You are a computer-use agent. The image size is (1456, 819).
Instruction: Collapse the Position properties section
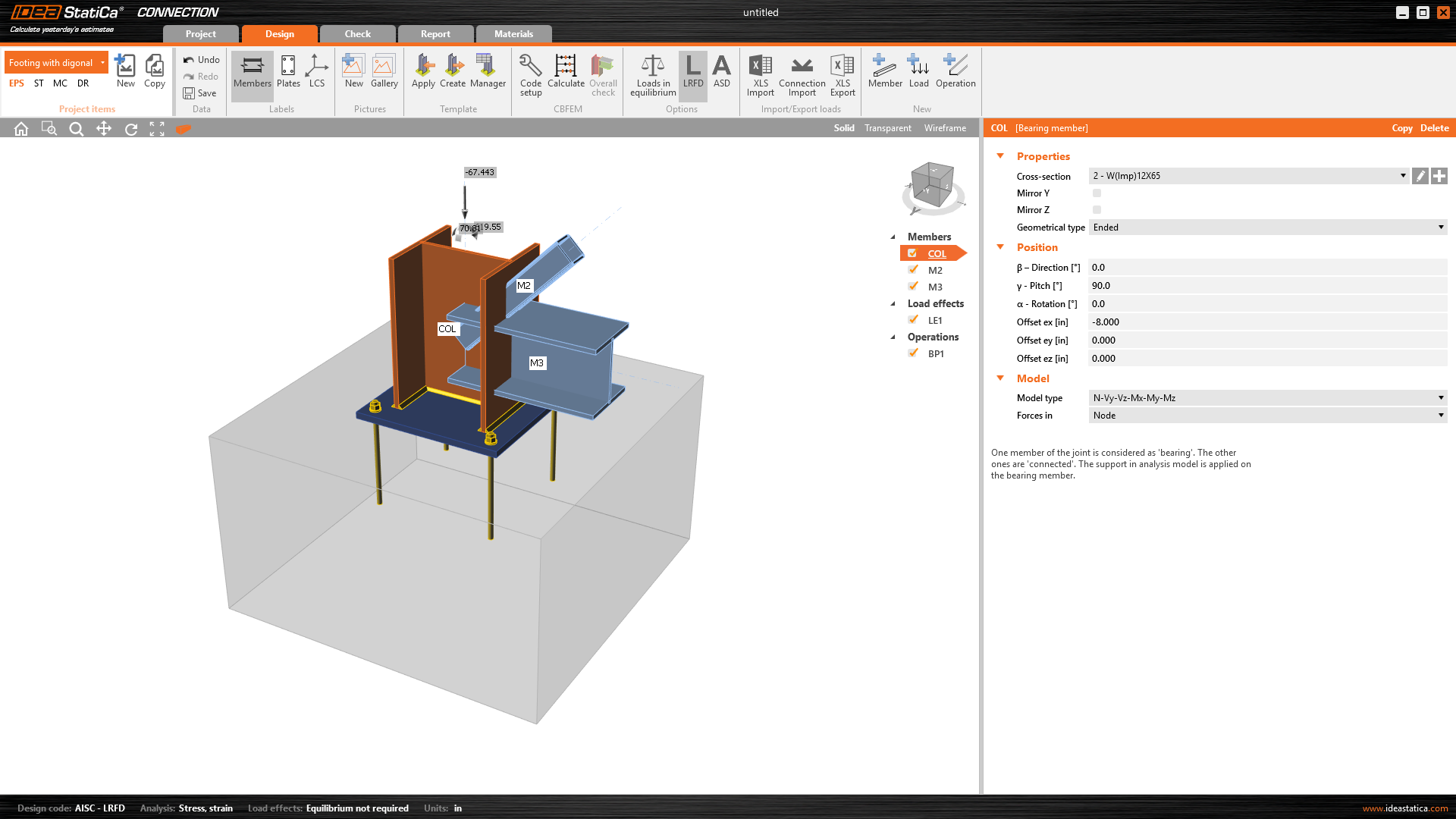(x=1000, y=246)
